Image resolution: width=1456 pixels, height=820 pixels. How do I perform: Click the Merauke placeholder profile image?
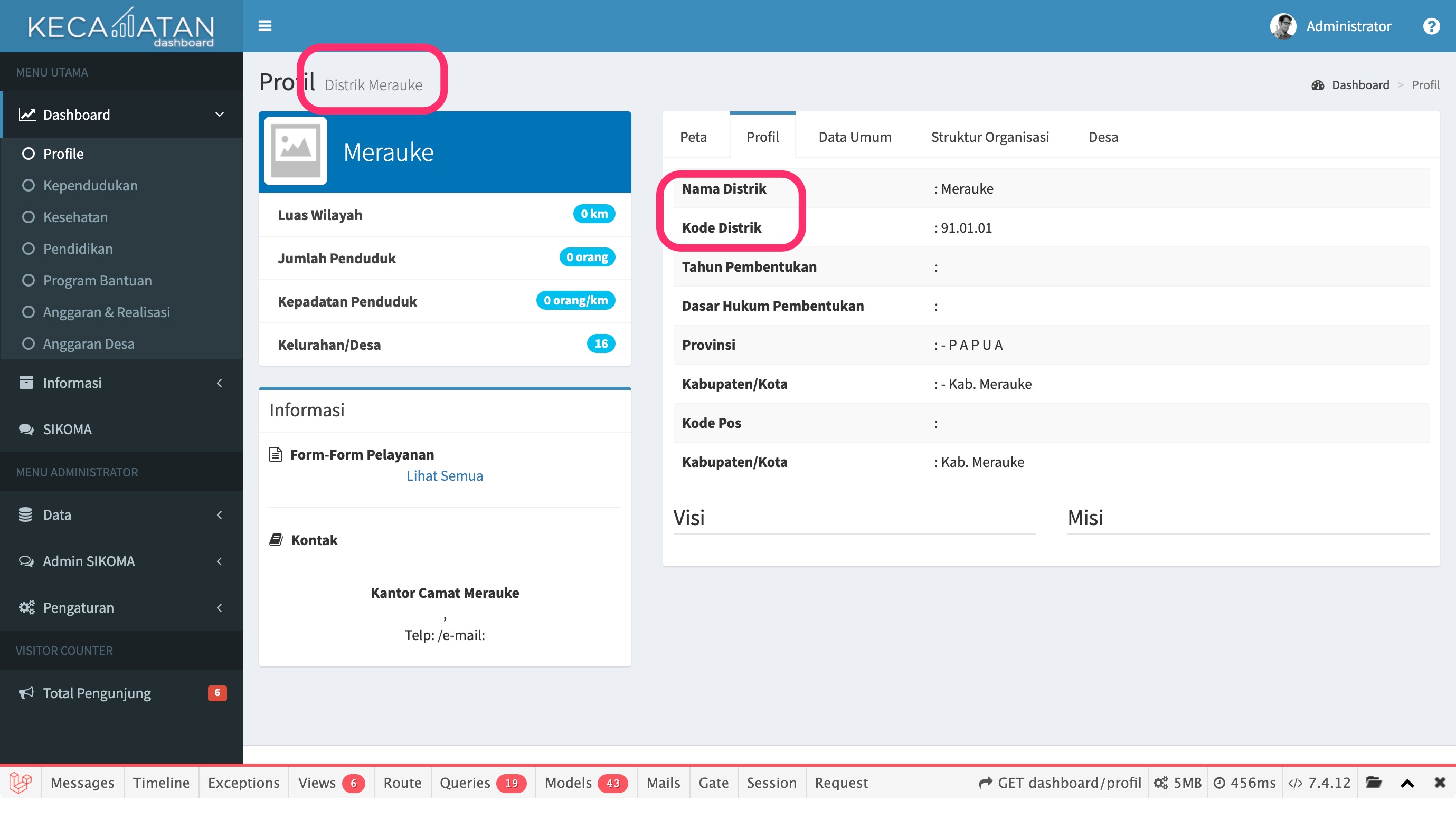pos(295,151)
